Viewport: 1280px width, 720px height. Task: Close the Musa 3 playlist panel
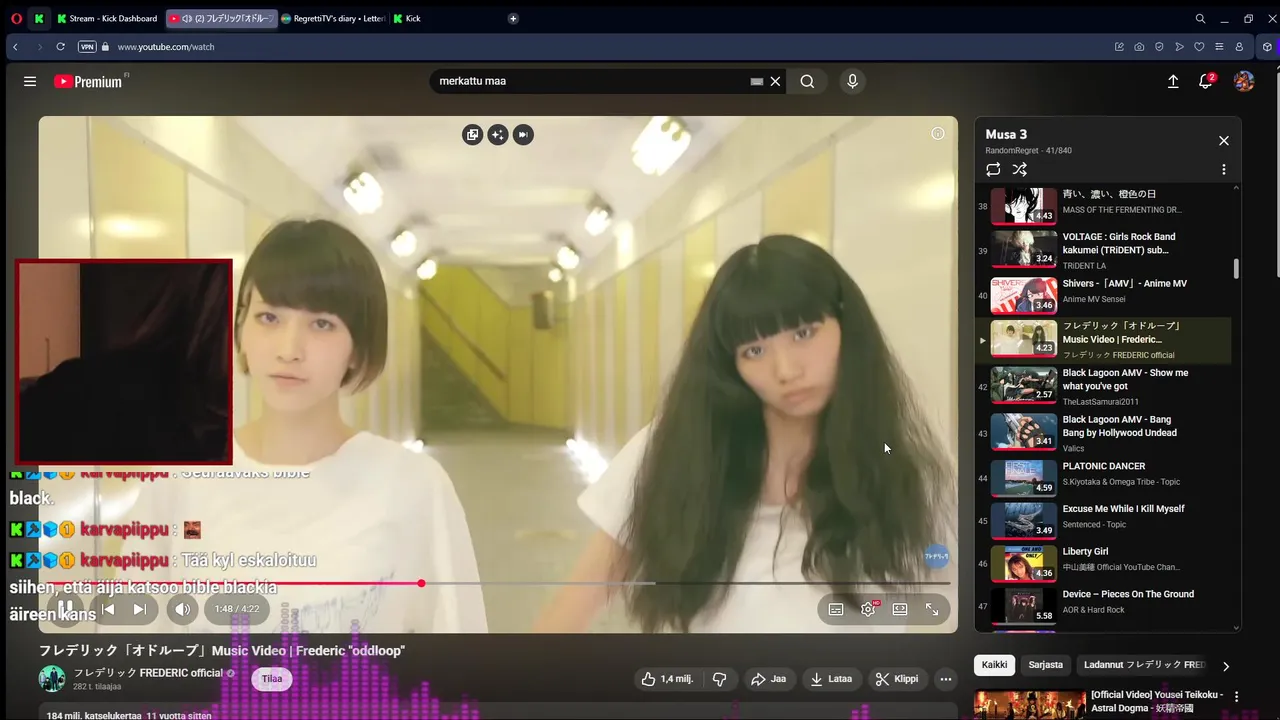click(x=1223, y=141)
